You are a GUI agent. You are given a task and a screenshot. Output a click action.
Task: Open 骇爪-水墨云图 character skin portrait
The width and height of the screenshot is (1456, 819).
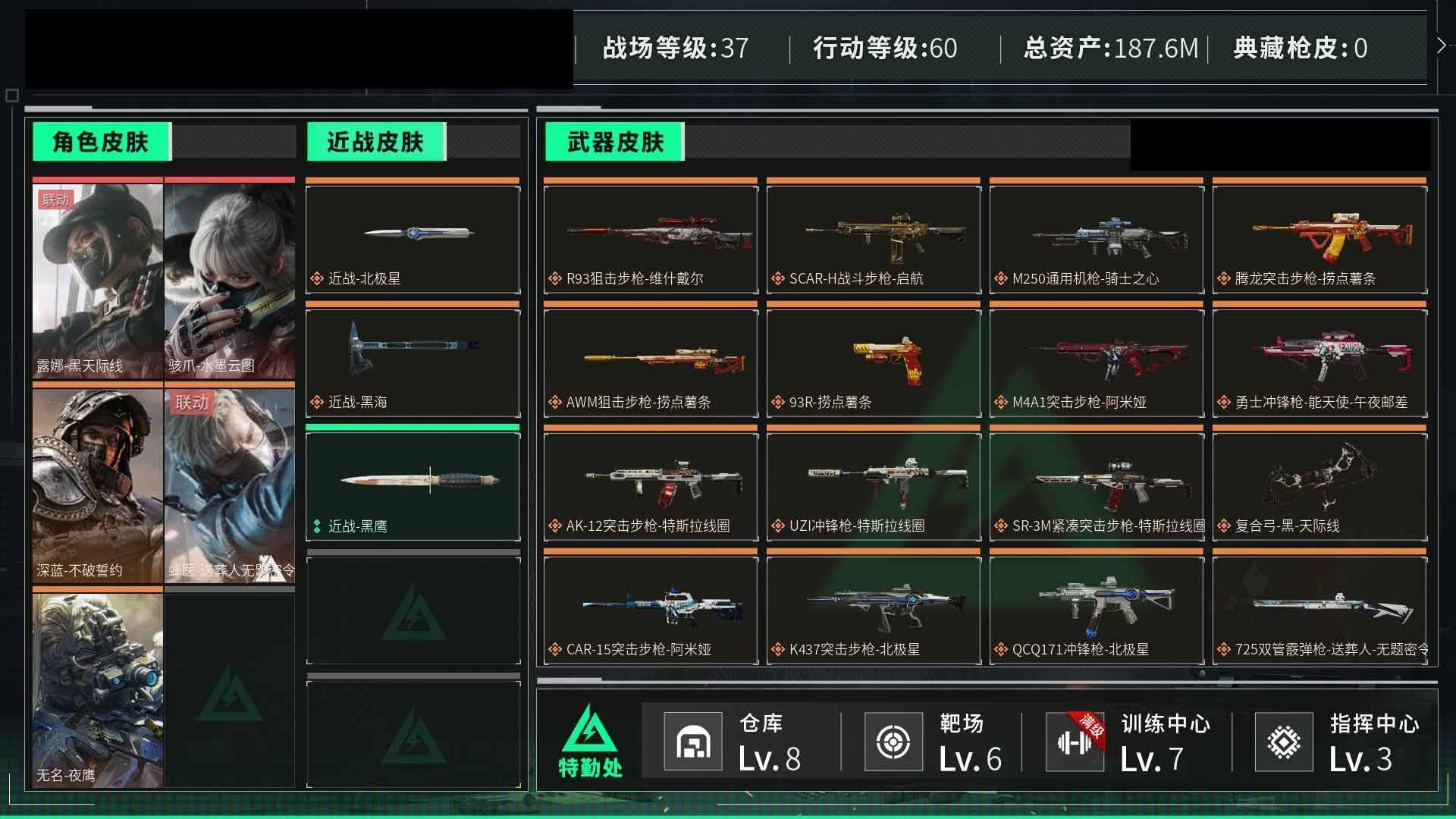pos(230,281)
